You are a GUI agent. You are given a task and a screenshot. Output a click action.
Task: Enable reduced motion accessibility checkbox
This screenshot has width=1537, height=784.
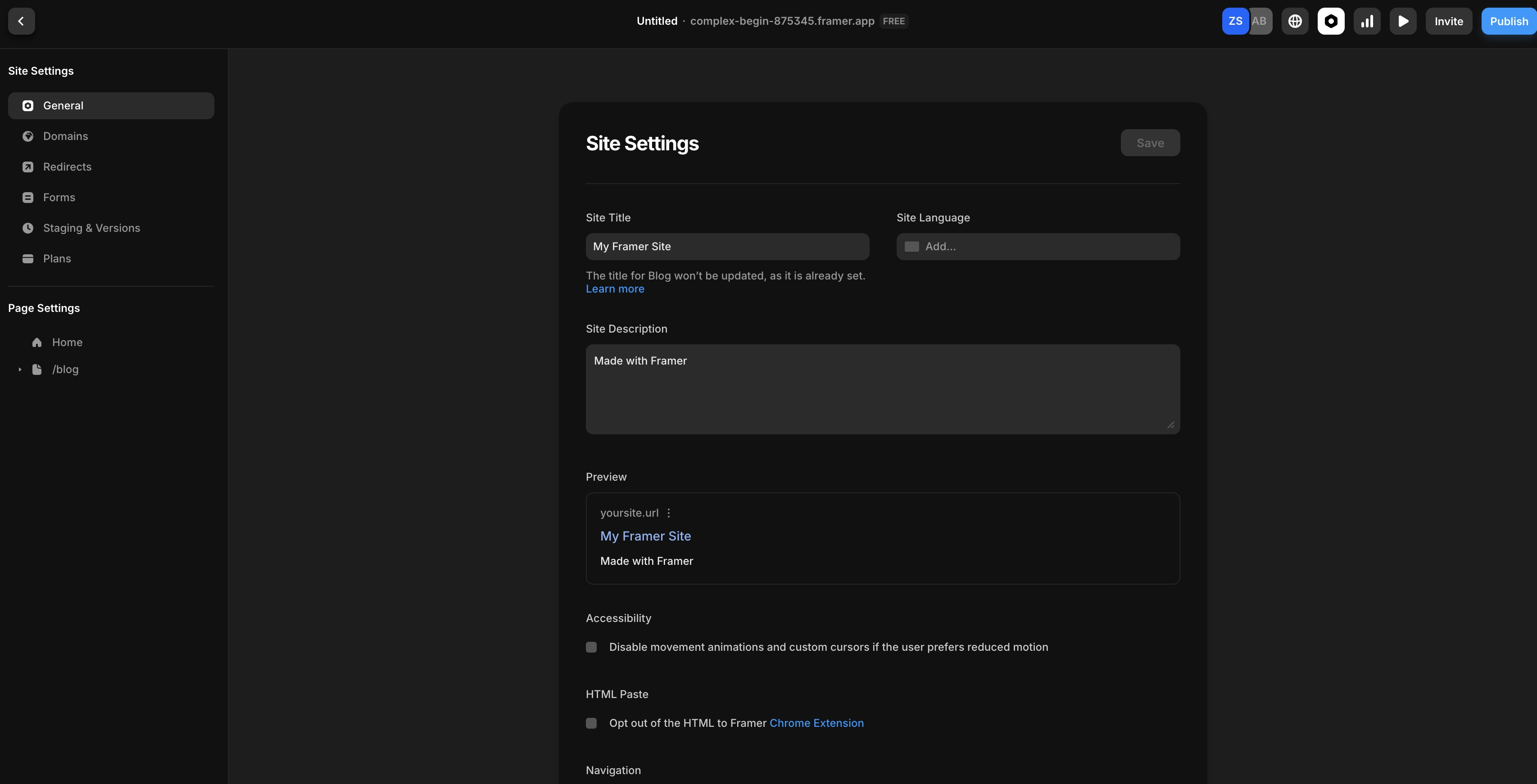[591, 647]
